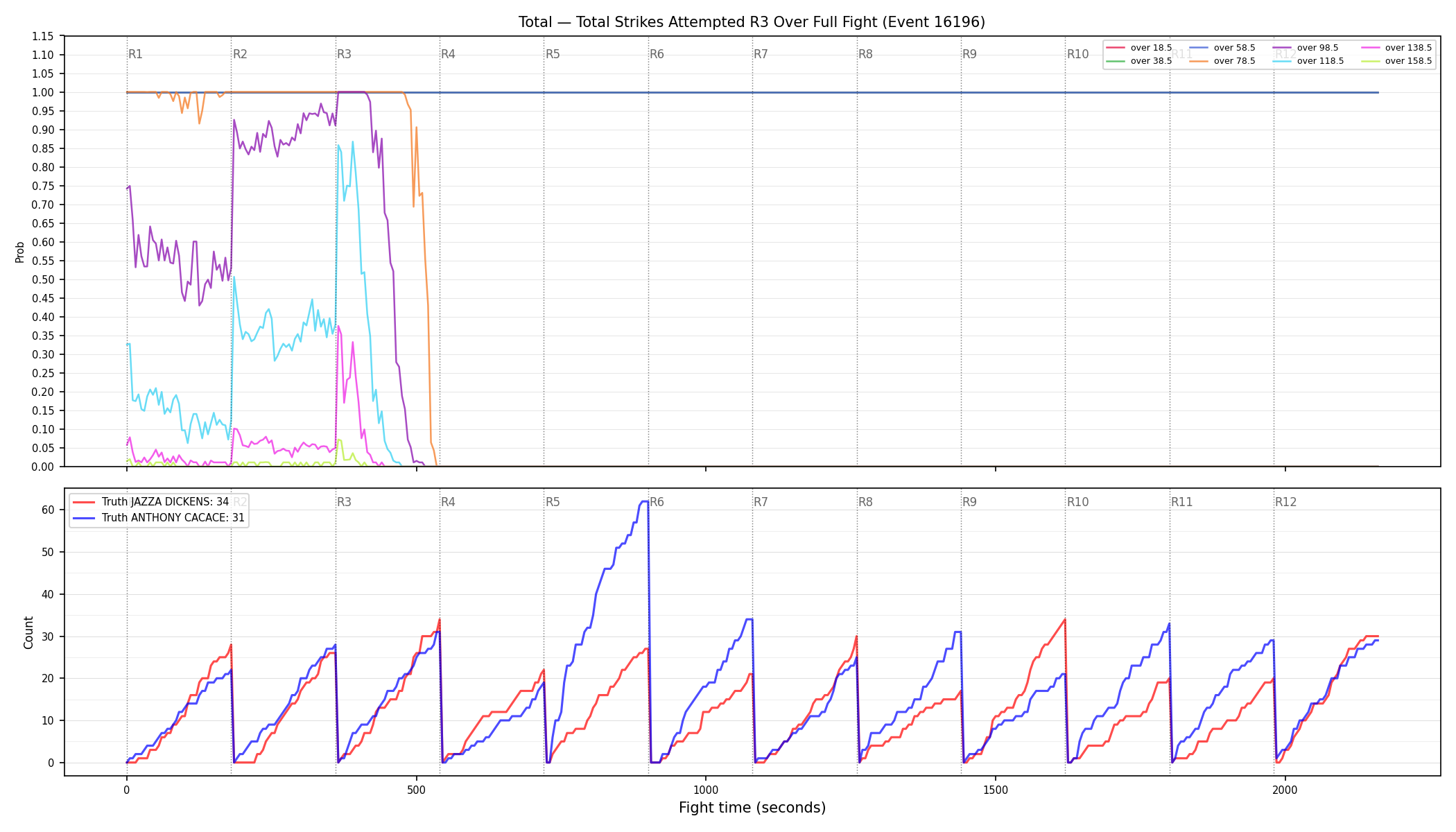Image resolution: width=1456 pixels, height=832 pixels.
Task: Click the R2 round marker in the probability chart
Action: point(240,54)
